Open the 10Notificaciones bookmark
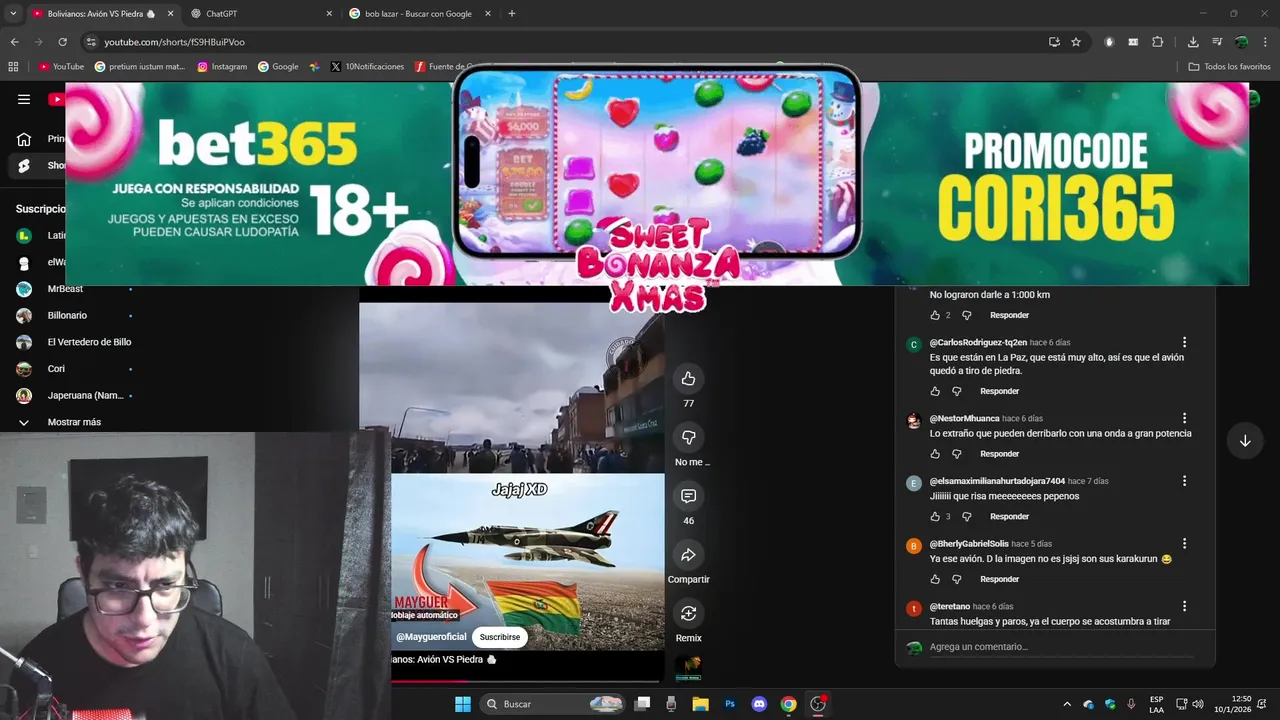 (x=366, y=67)
